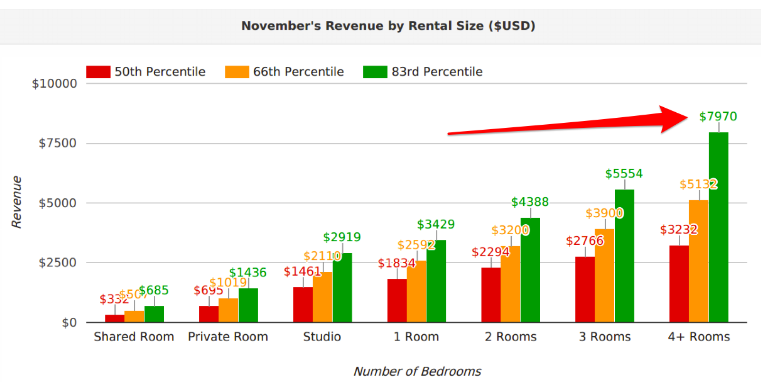Click the green Shared Room bar
The width and height of the screenshot is (761, 388).
coord(154,314)
